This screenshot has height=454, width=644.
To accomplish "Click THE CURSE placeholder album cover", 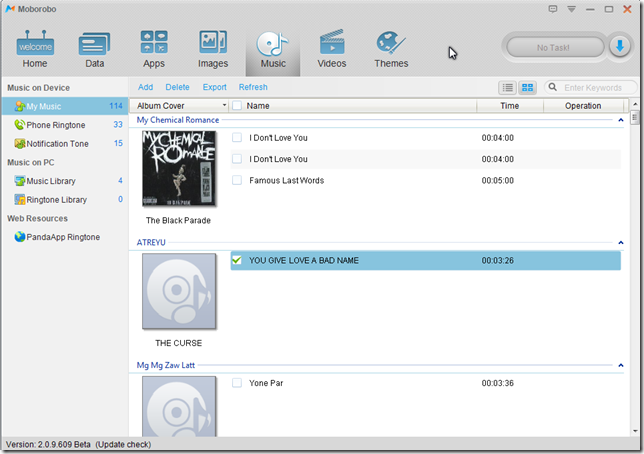I will tap(179, 291).
